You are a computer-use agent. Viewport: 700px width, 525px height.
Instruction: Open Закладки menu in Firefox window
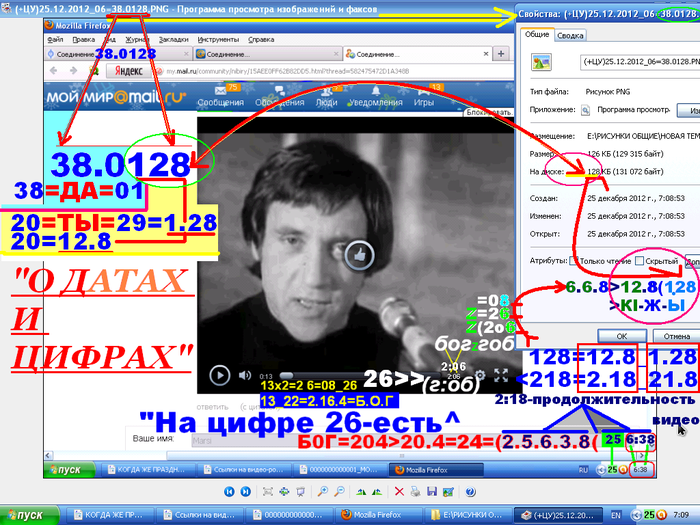(173, 39)
